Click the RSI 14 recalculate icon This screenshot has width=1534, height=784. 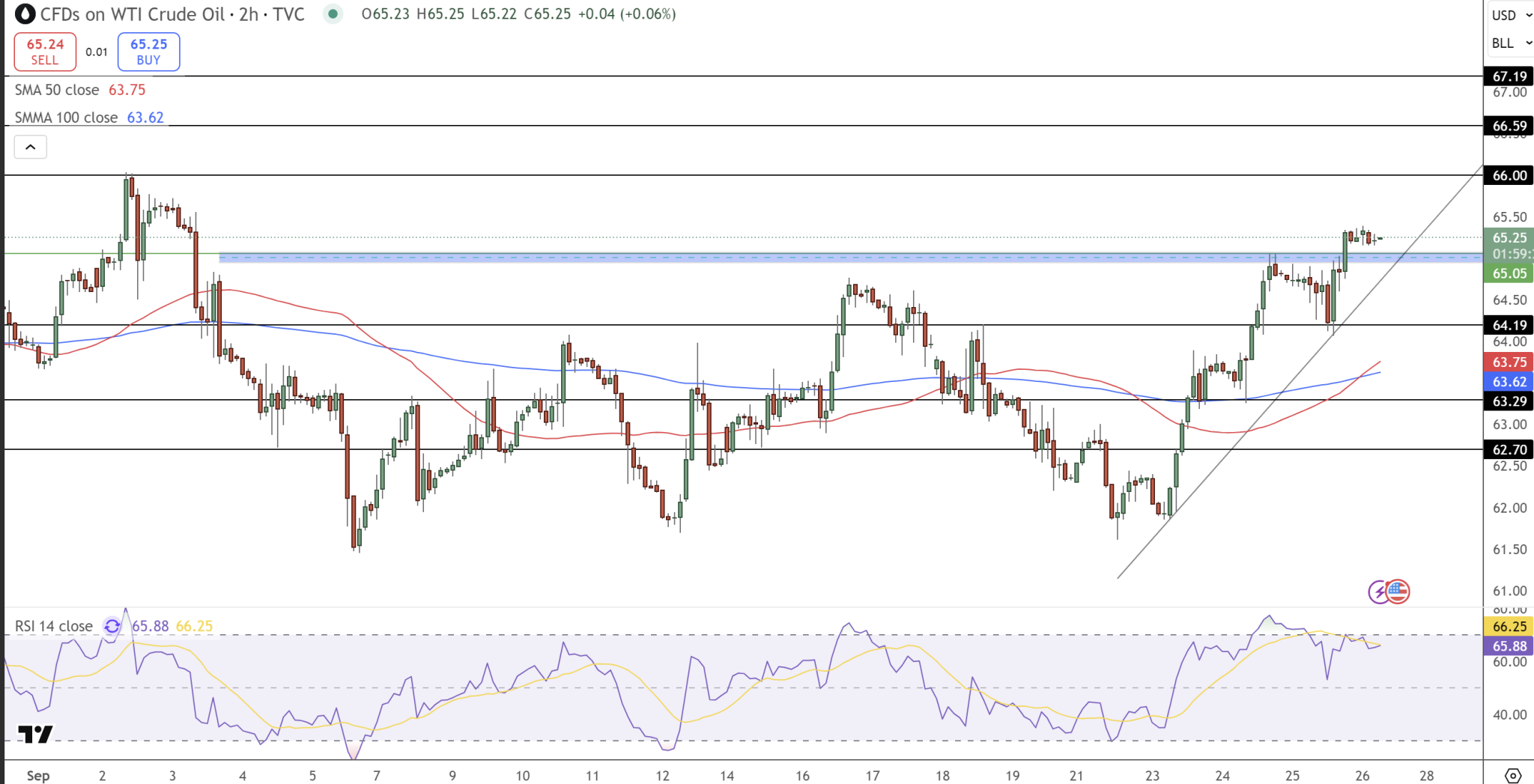[x=111, y=626]
